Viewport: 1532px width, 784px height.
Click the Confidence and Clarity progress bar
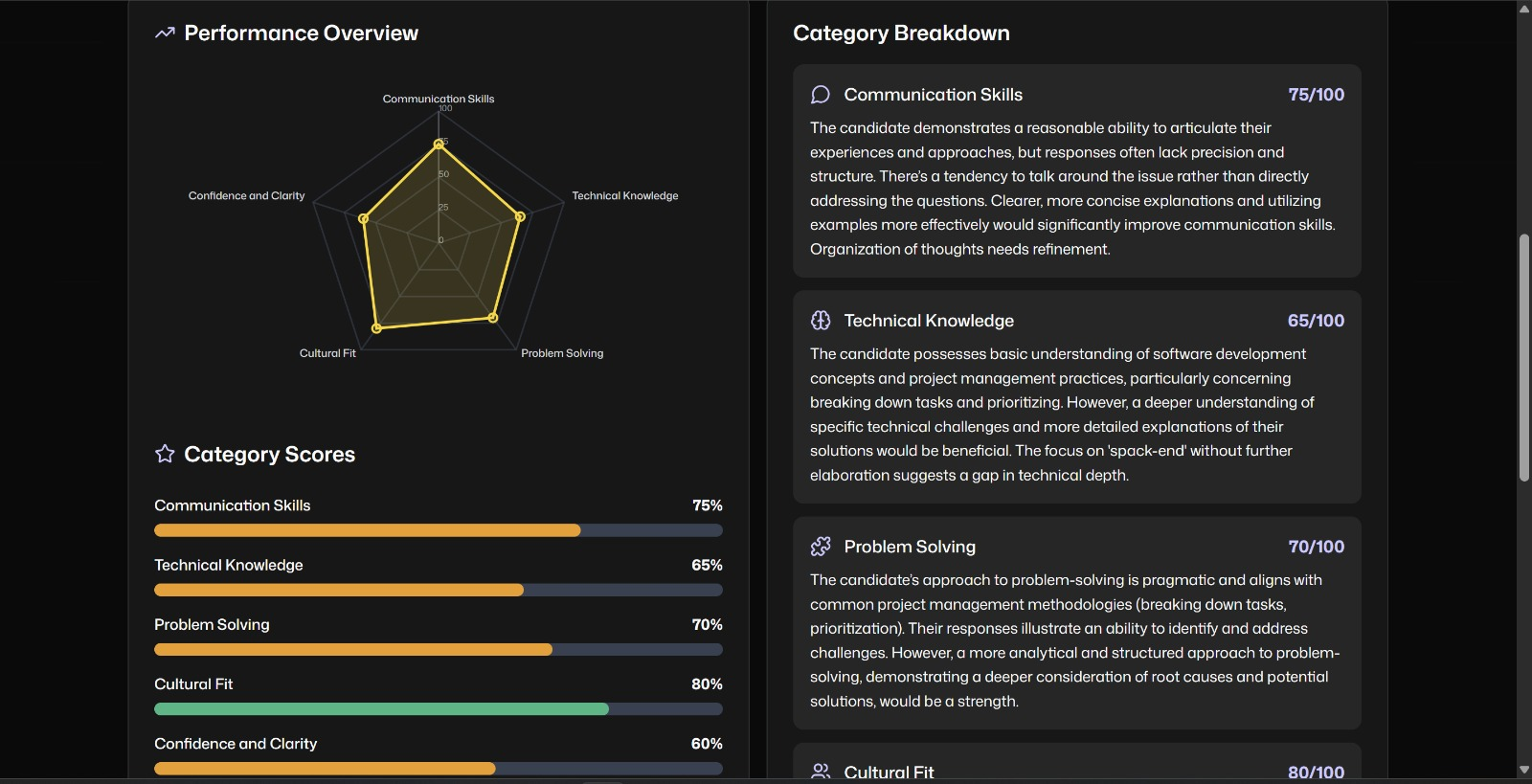pyautogui.click(x=438, y=769)
